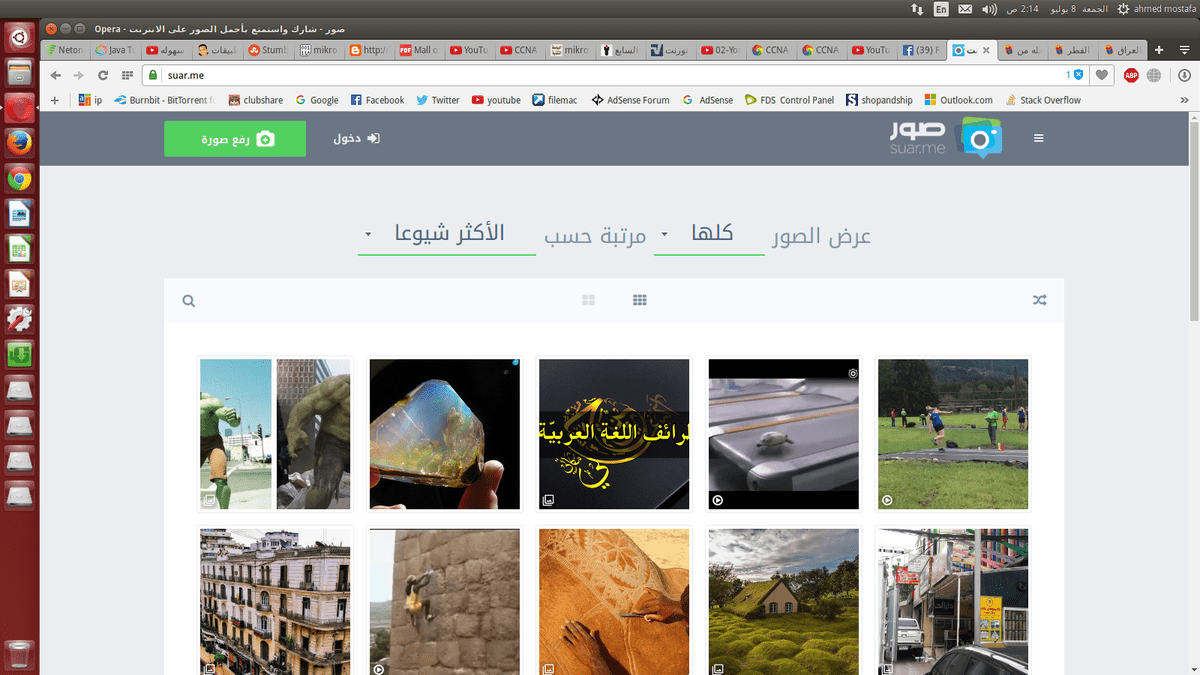Click the shuffle random images icon
1200x675 pixels.
pos(1039,300)
